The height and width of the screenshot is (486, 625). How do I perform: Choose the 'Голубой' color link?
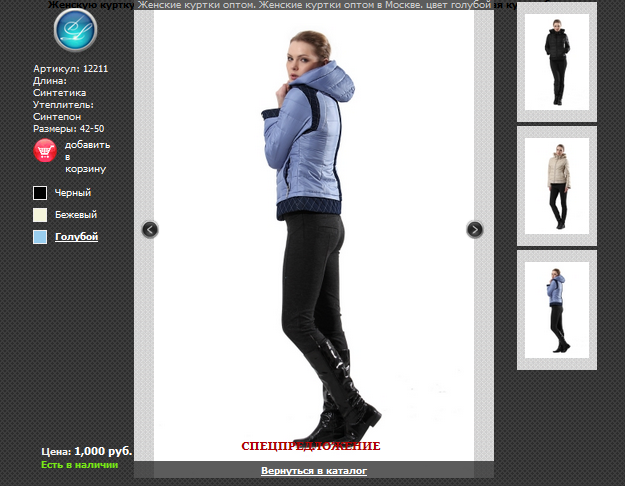pyautogui.click(x=77, y=237)
